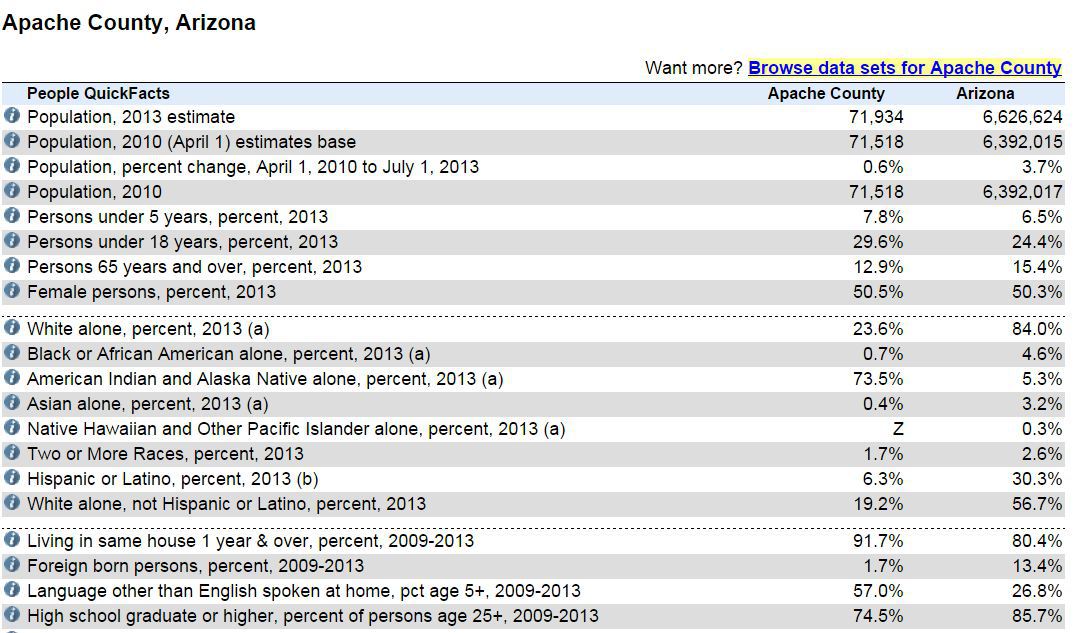Open info icon for Foreign born persons
This screenshot has height=633, width=1082.
pyautogui.click(x=12, y=565)
